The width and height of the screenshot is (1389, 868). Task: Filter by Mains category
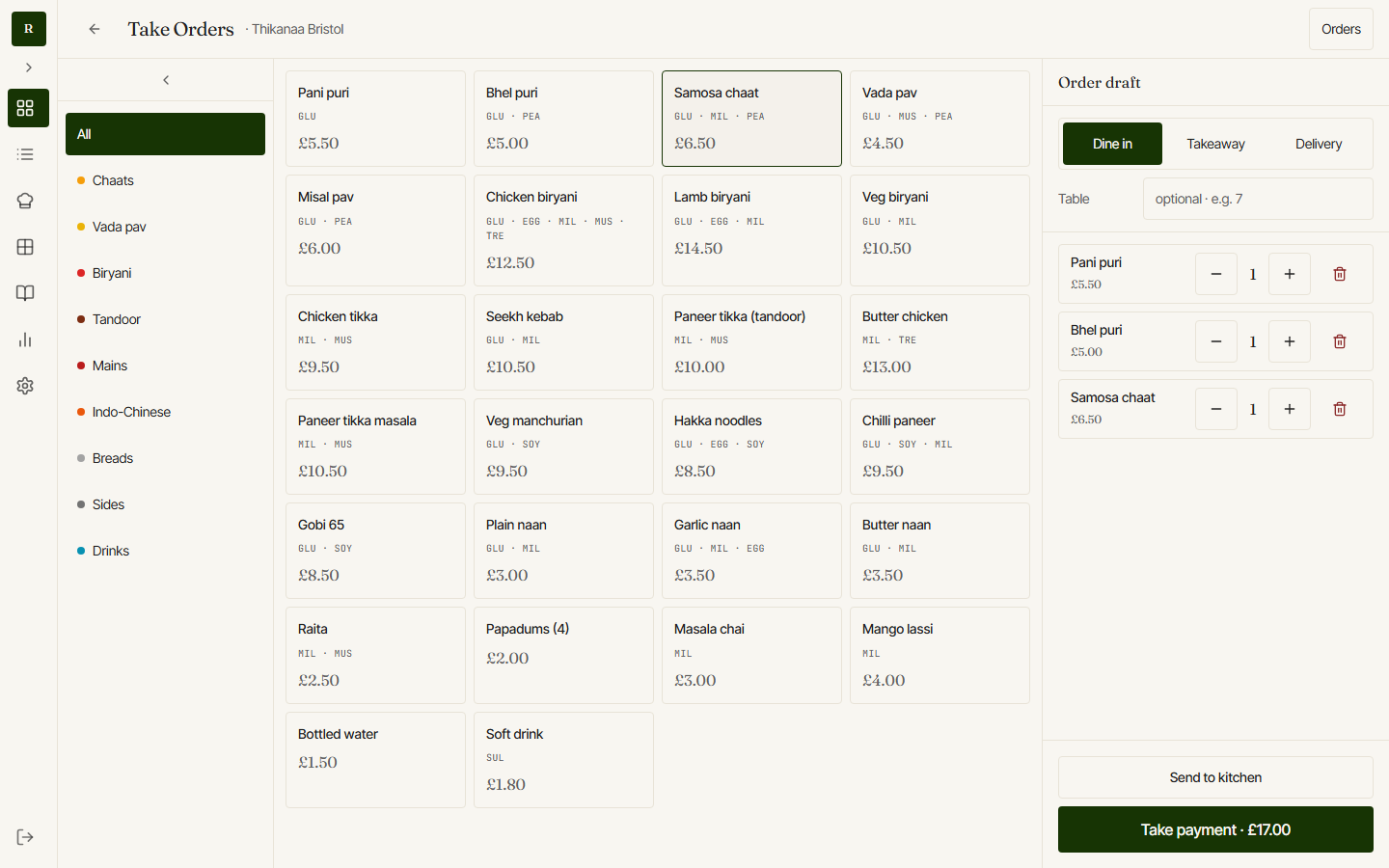(x=165, y=366)
